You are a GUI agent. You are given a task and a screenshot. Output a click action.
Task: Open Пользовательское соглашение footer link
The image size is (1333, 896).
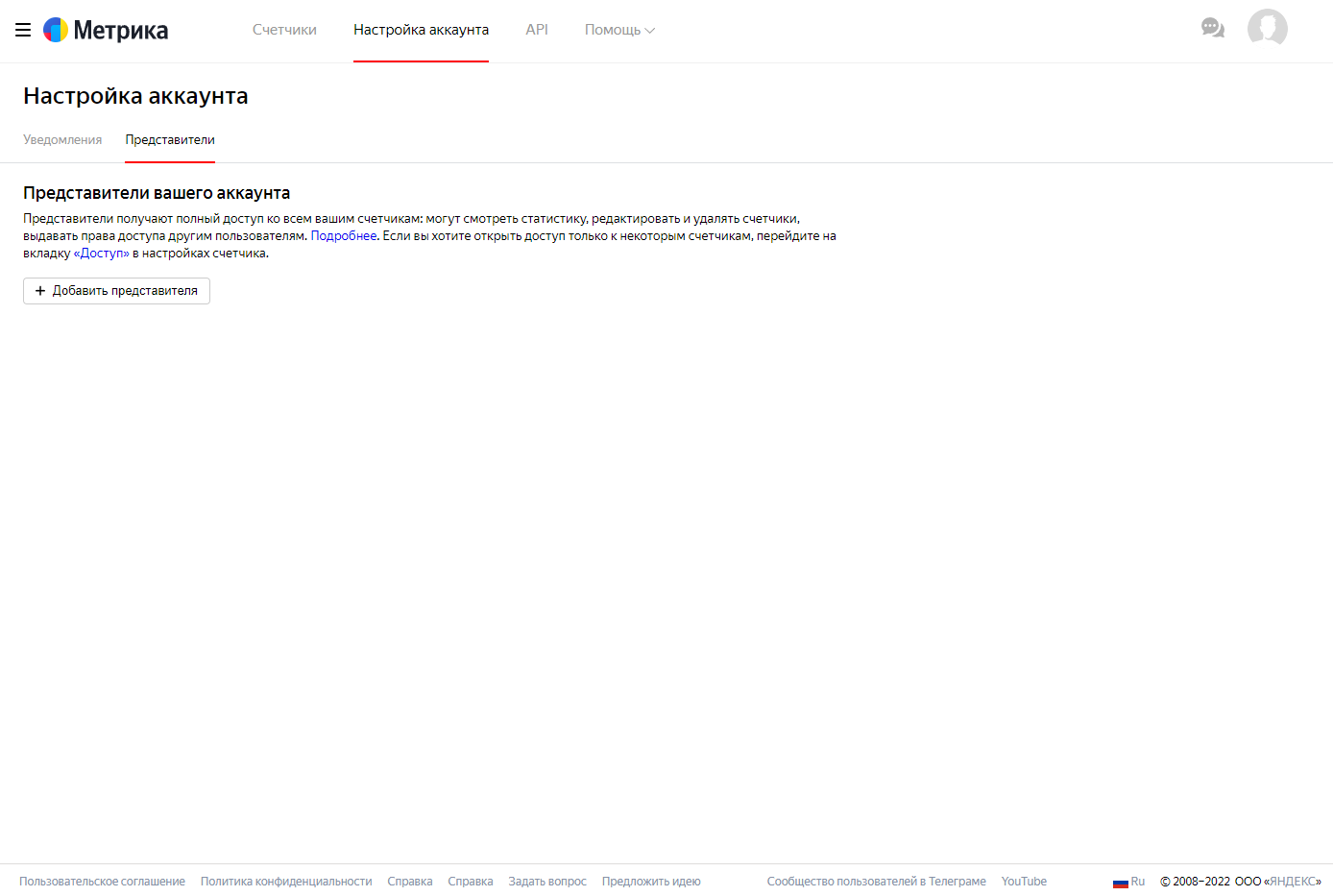click(102, 882)
